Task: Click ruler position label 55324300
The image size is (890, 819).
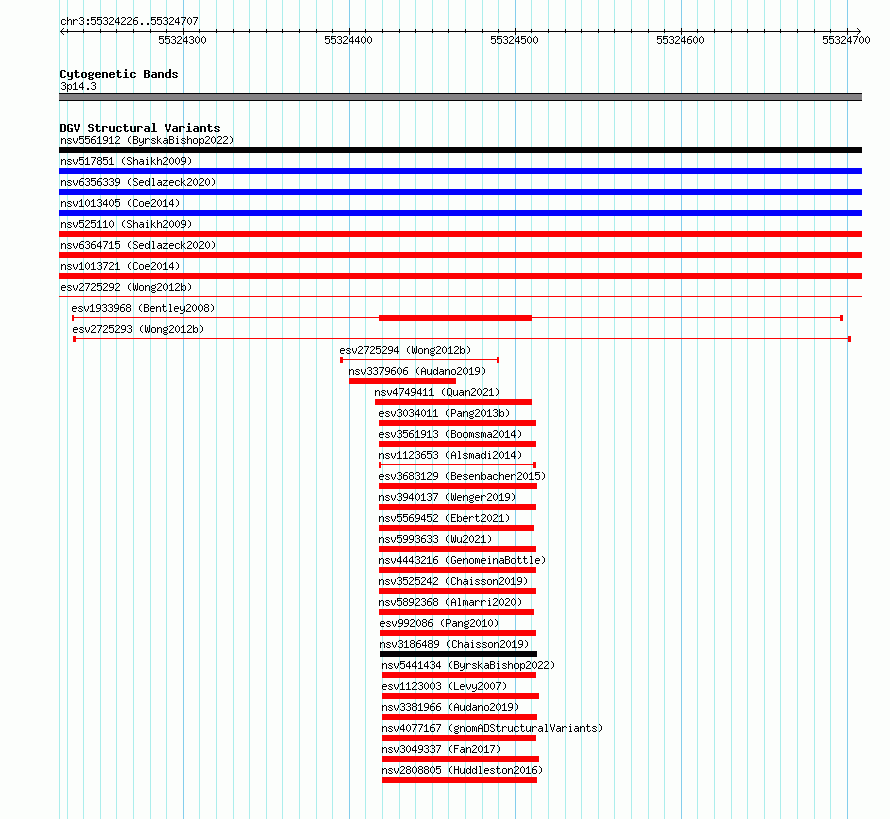Action: click(x=182, y=40)
